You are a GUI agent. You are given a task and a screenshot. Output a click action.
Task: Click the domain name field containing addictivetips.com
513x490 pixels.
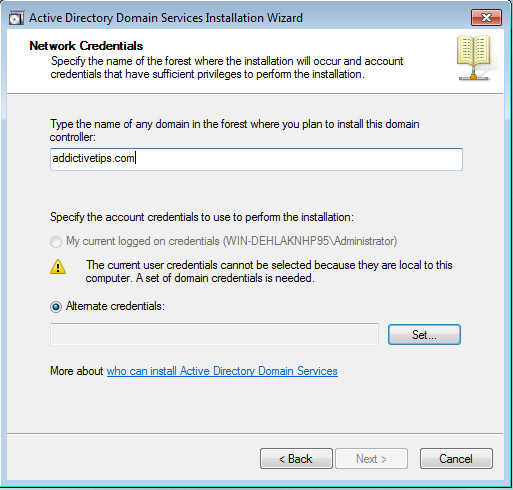256,159
